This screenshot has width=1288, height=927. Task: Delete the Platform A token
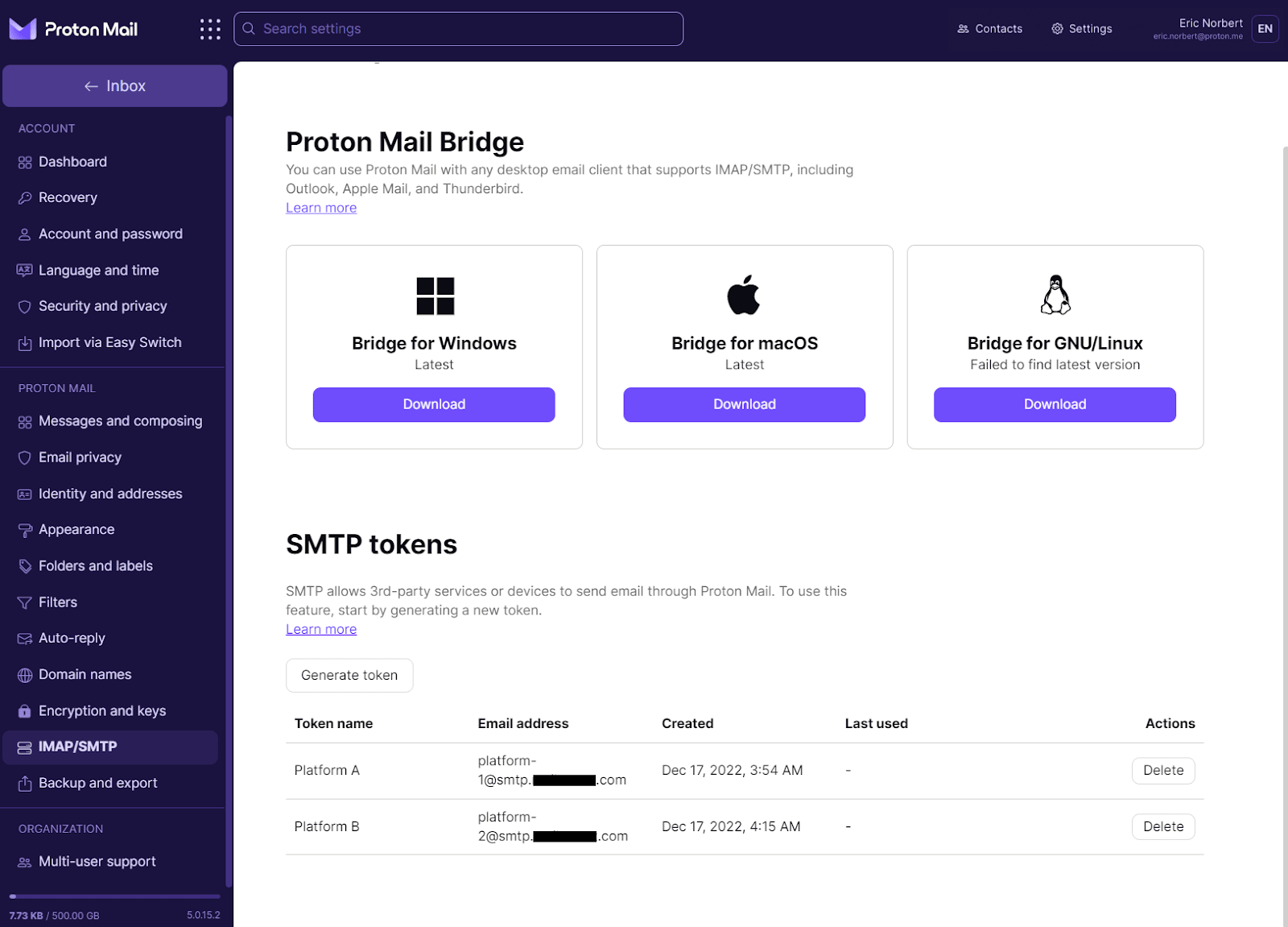click(1162, 770)
